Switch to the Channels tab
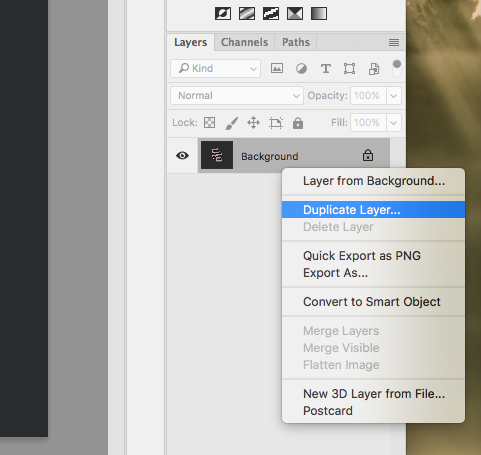The height and width of the screenshot is (455, 481). click(x=244, y=42)
